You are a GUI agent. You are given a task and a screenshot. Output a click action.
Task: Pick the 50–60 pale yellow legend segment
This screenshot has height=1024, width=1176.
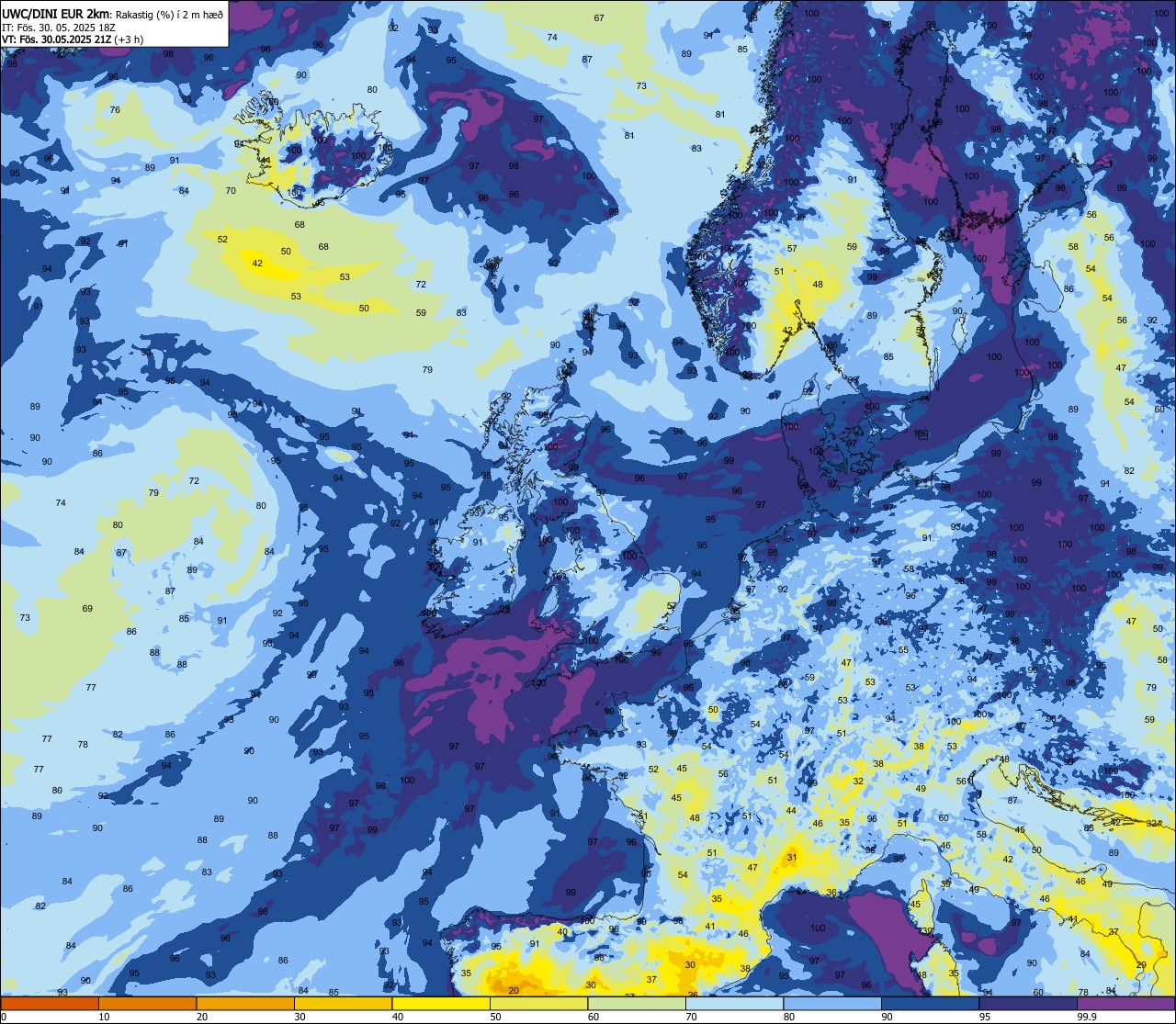(x=538, y=1003)
